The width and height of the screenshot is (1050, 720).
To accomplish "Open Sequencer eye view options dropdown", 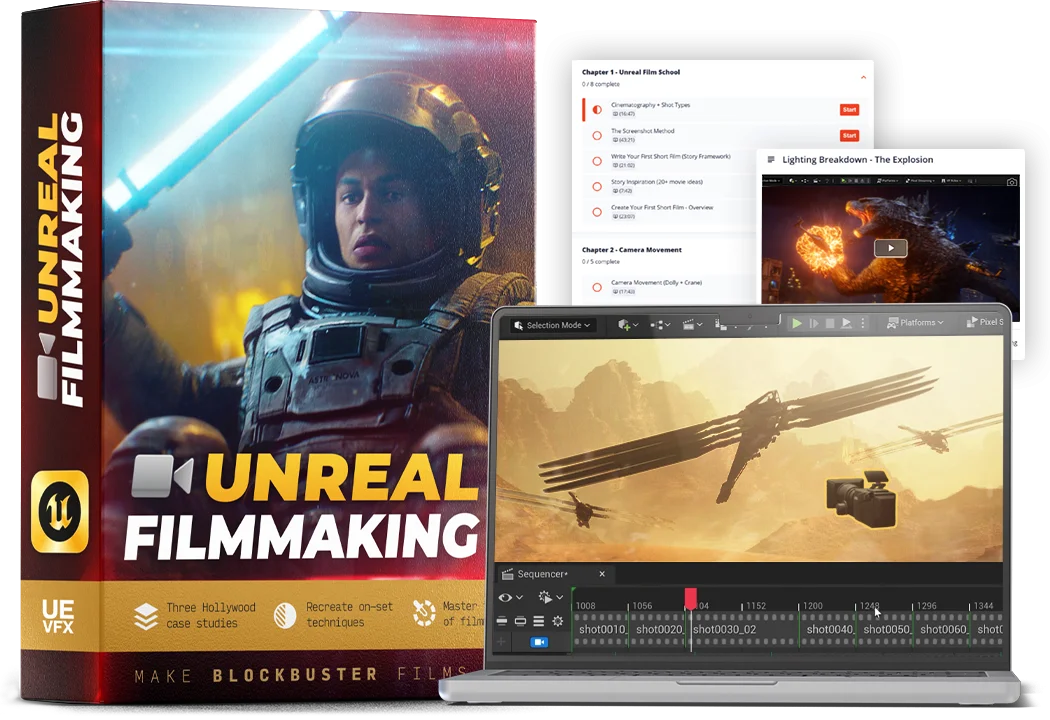I will tap(511, 597).
